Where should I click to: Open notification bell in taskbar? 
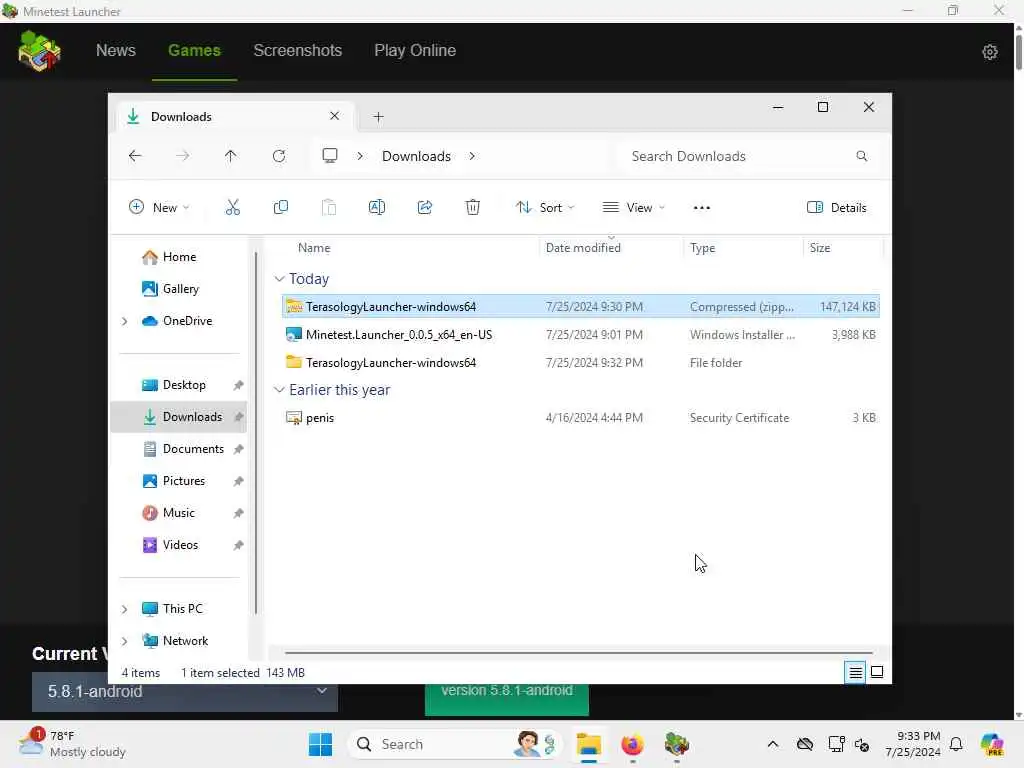[956, 744]
